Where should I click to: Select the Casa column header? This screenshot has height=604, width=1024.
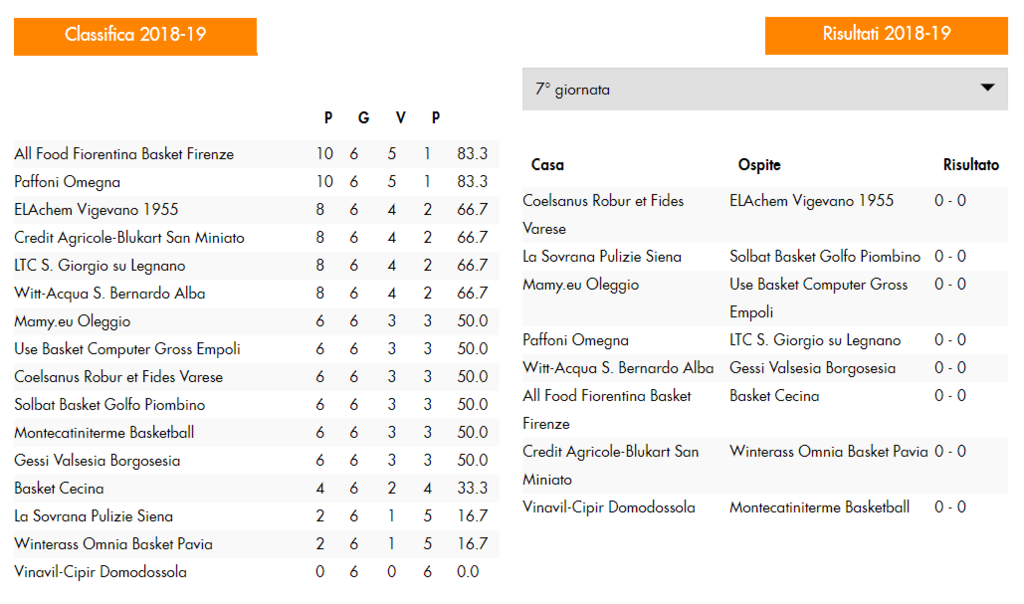[547, 165]
